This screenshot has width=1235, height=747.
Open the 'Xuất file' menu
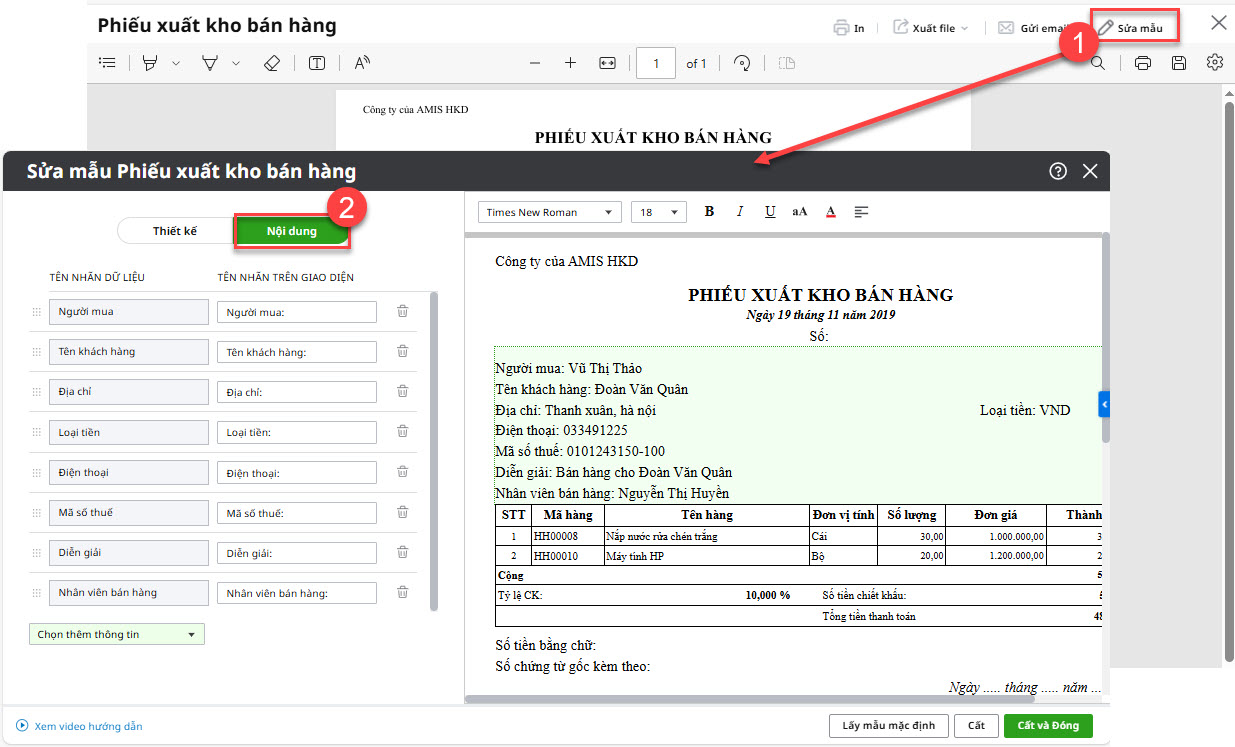pos(930,28)
